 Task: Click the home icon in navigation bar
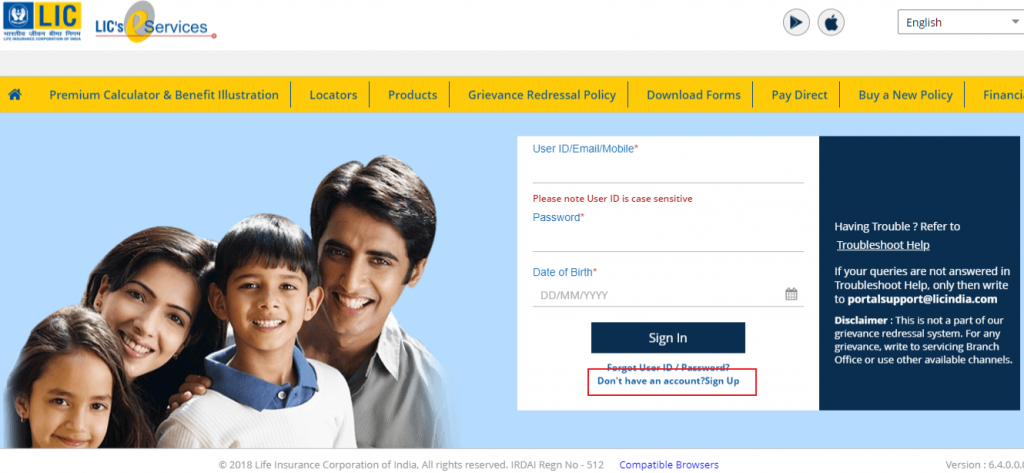point(14,94)
